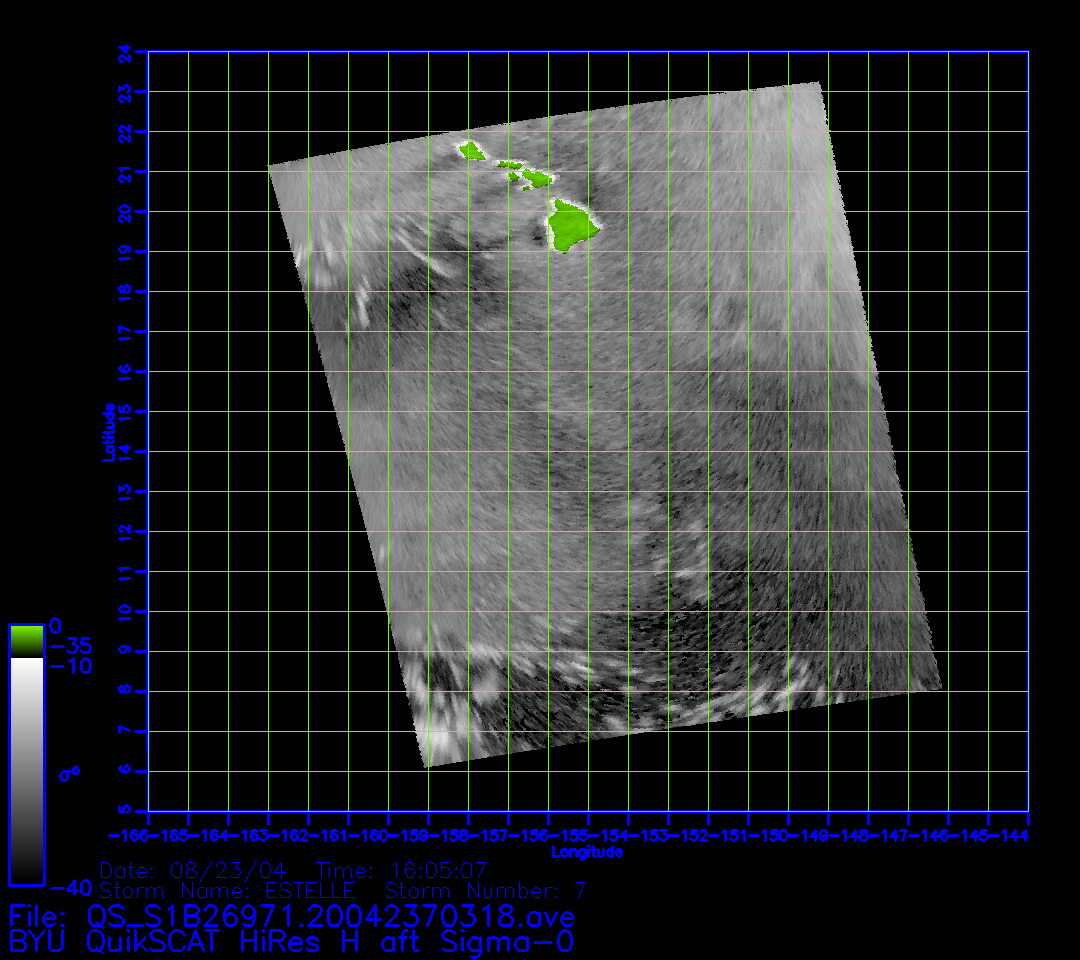1080x960 pixels.
Task: Select the green color swatch in legend
Action: 26,639
